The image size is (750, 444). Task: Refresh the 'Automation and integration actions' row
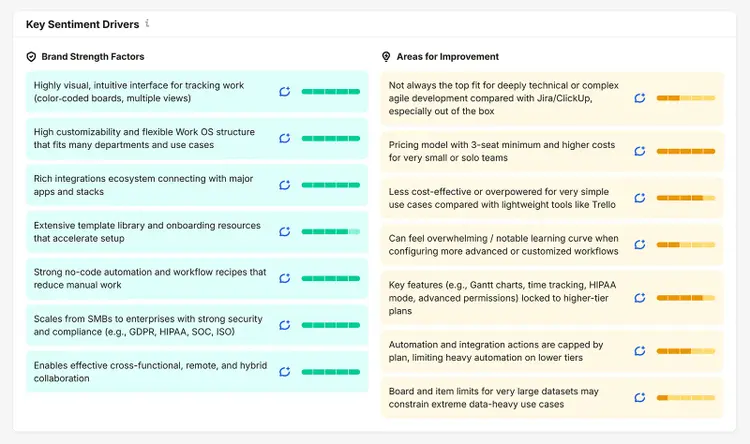(x=640, y=351)
